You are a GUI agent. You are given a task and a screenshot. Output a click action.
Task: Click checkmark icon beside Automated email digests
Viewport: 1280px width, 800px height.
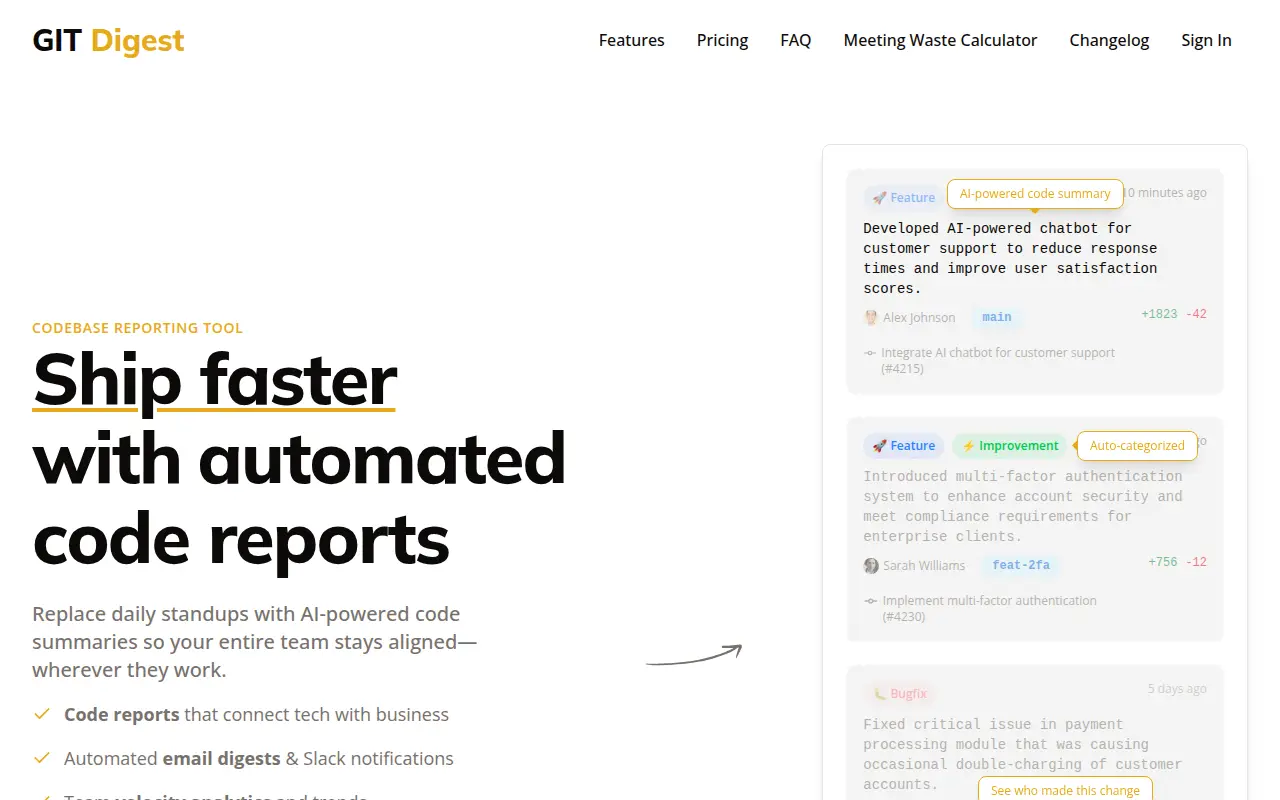pos(42,758)
